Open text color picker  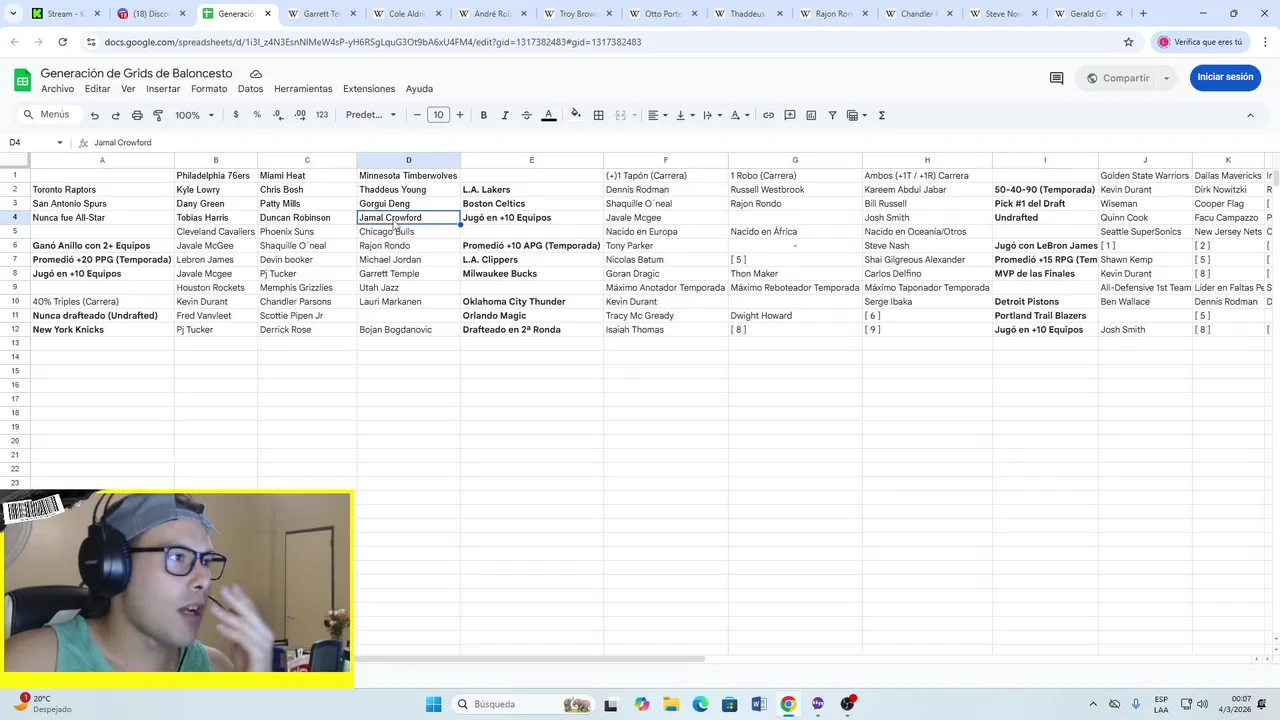[x=548, y=115]
